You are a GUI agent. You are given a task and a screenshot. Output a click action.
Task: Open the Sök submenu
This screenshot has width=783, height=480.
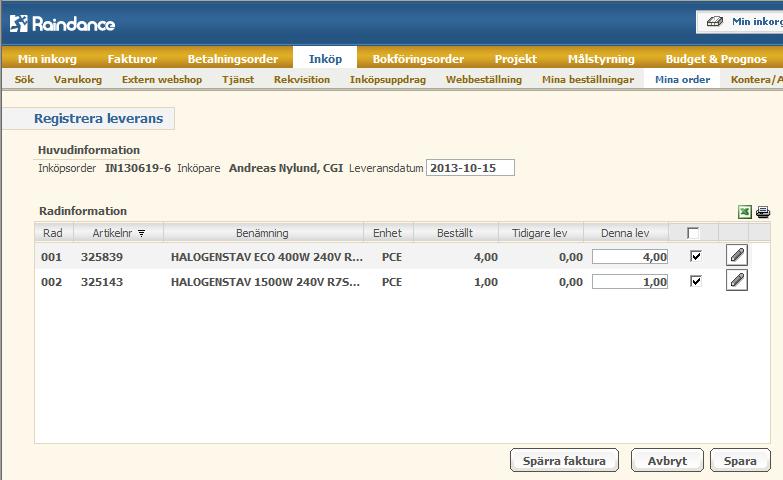(24, 79)
